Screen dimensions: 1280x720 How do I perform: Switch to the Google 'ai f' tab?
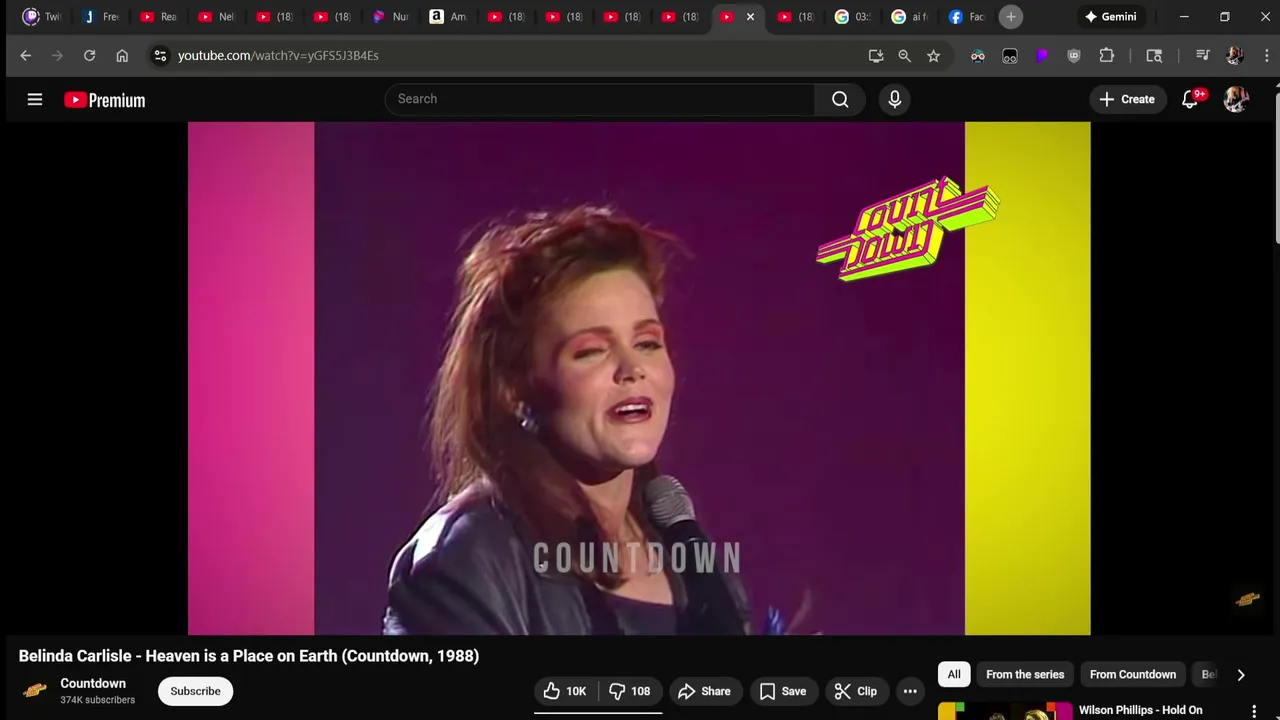click(910, 17)
